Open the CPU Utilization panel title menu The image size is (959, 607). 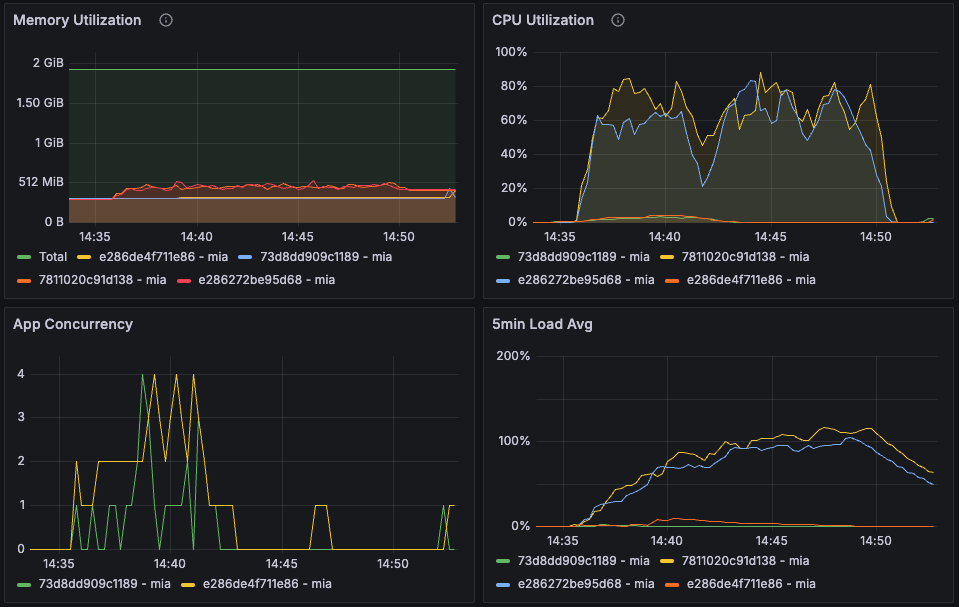543,20
